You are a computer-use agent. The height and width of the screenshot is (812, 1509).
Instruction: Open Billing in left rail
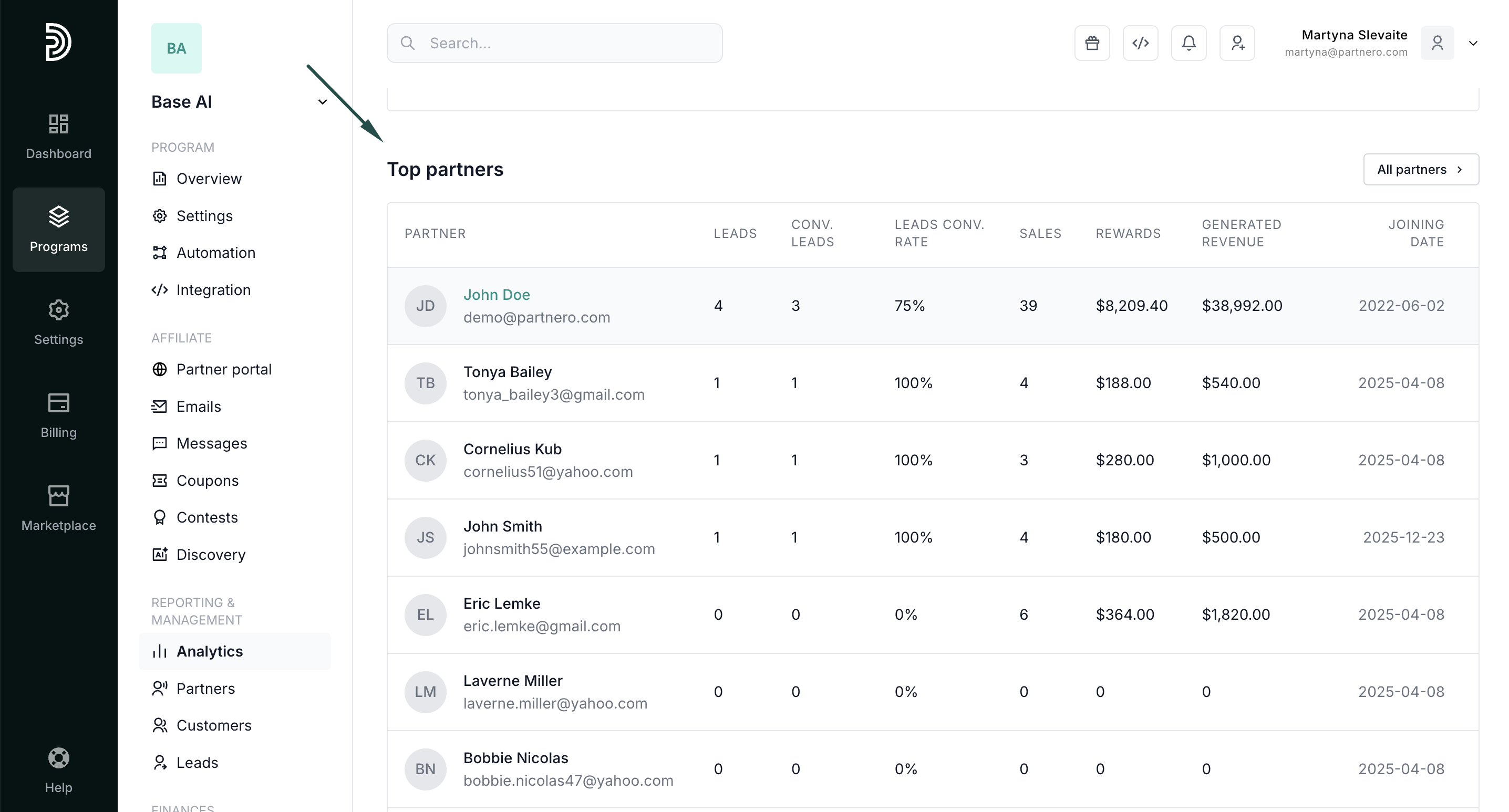pos(58,415)
